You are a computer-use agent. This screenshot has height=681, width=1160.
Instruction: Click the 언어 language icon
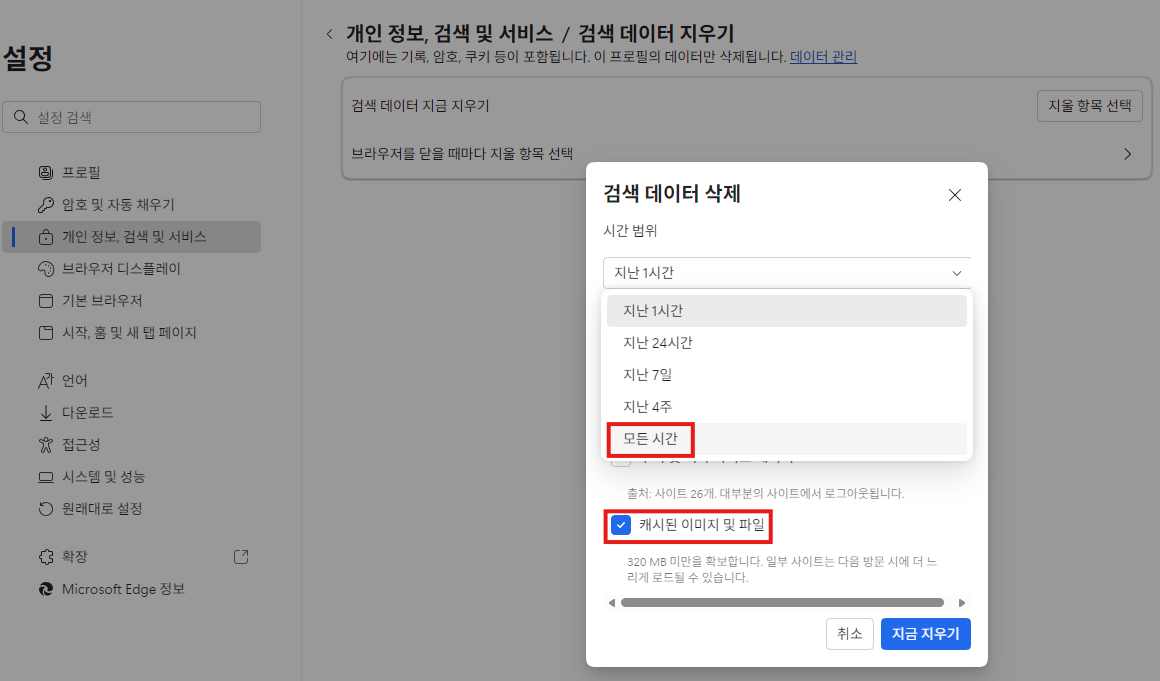(45, 381)
